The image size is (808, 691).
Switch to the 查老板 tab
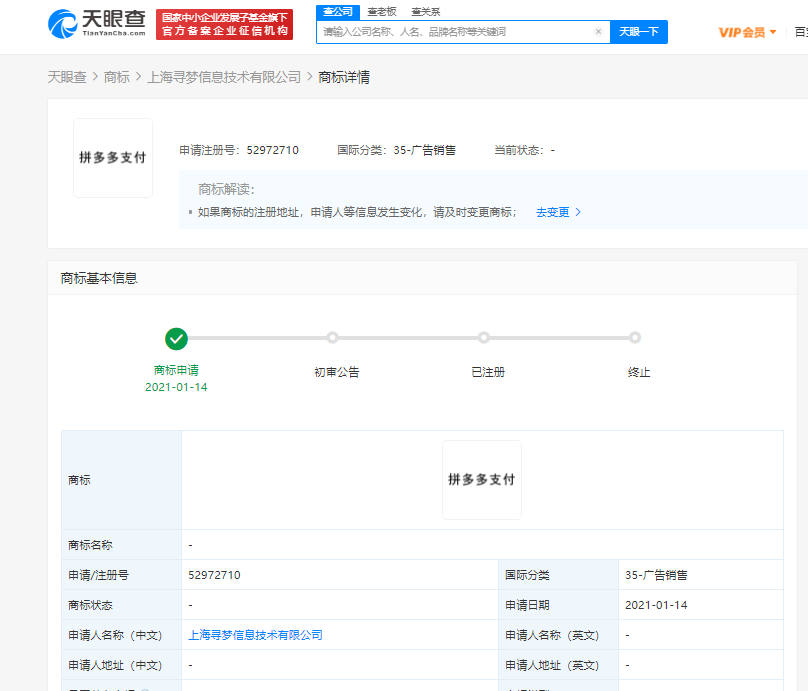coord(381,11)
